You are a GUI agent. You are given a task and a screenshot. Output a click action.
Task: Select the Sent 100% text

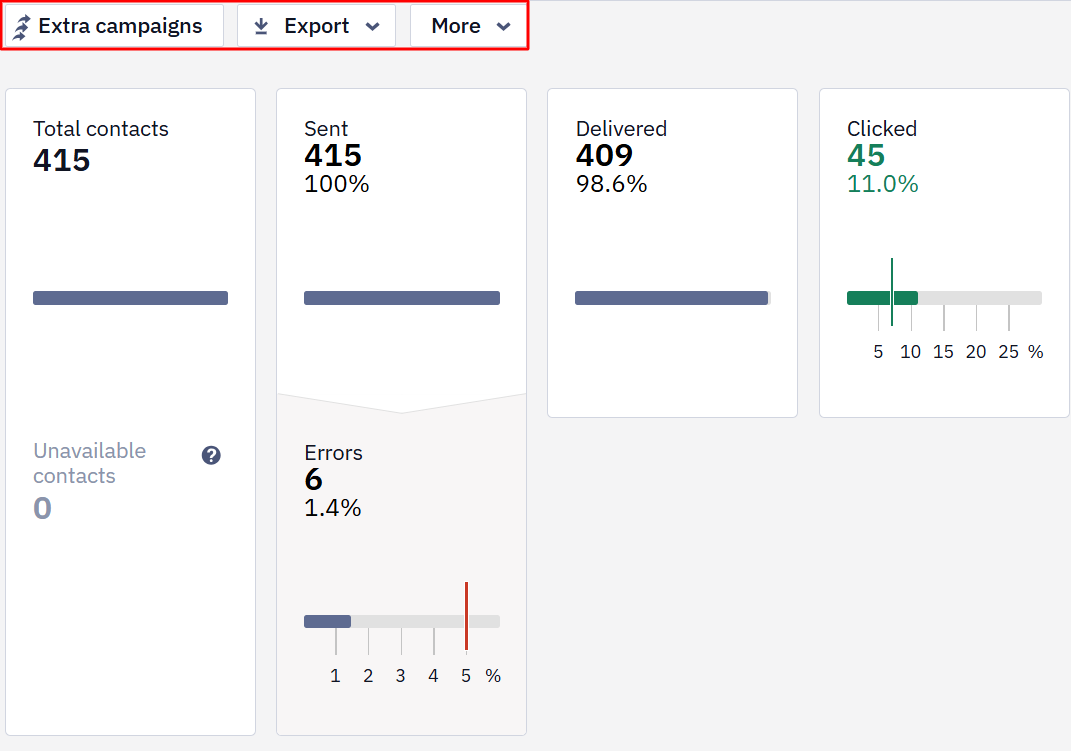pyautogui.click(x=337, y=184)
